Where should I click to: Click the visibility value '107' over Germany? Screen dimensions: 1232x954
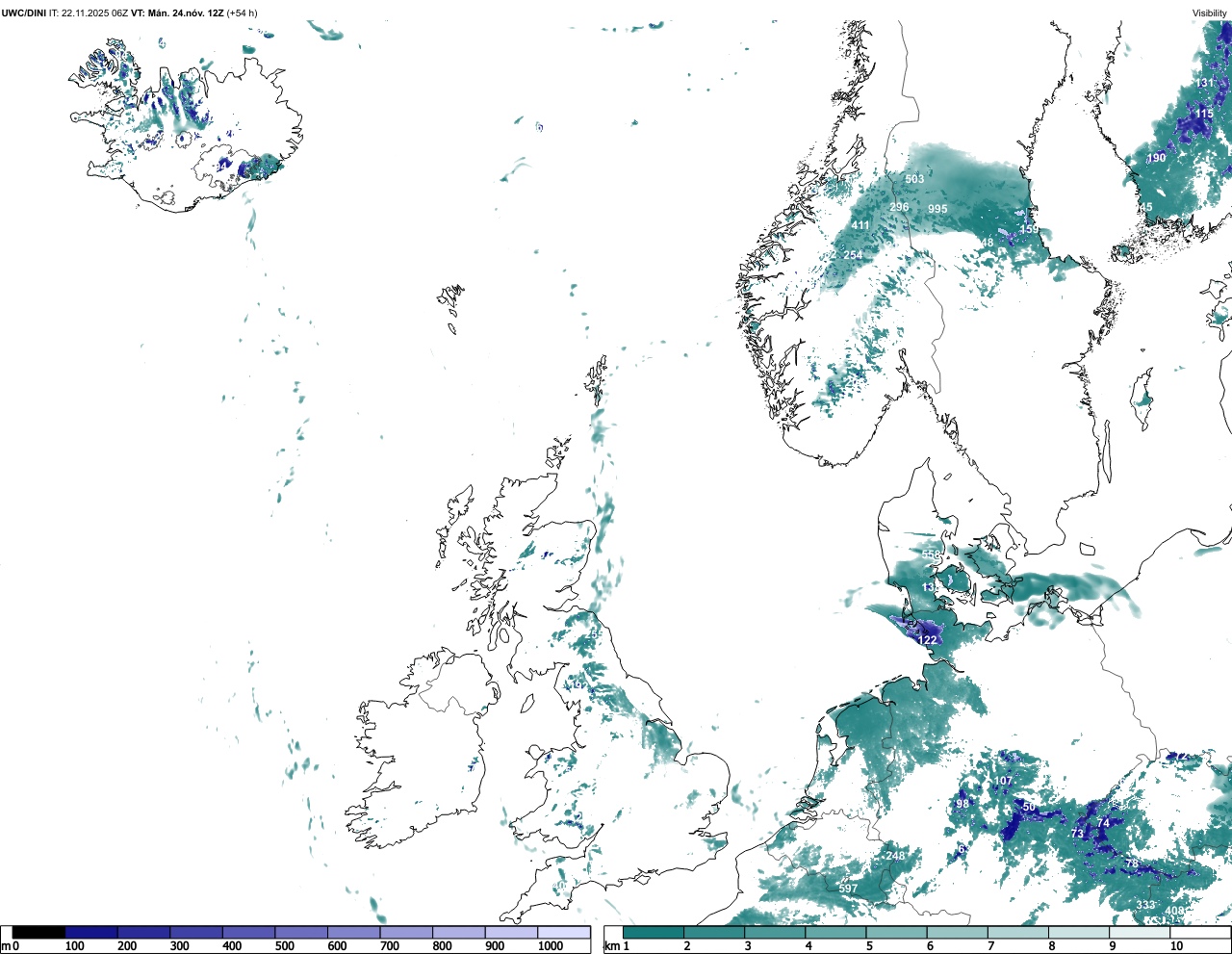point(1003,781)
